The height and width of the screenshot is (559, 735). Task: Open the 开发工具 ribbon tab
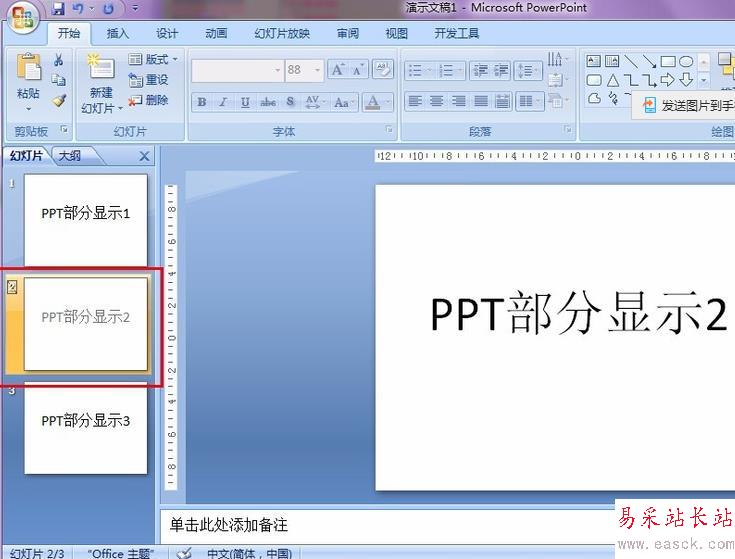(x=457, y=33)
